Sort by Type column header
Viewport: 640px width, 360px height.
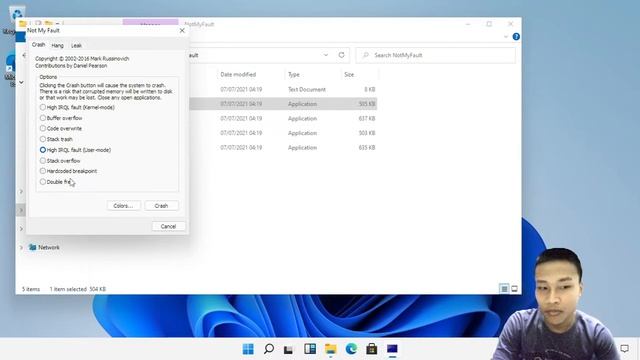tap(294, 75)
